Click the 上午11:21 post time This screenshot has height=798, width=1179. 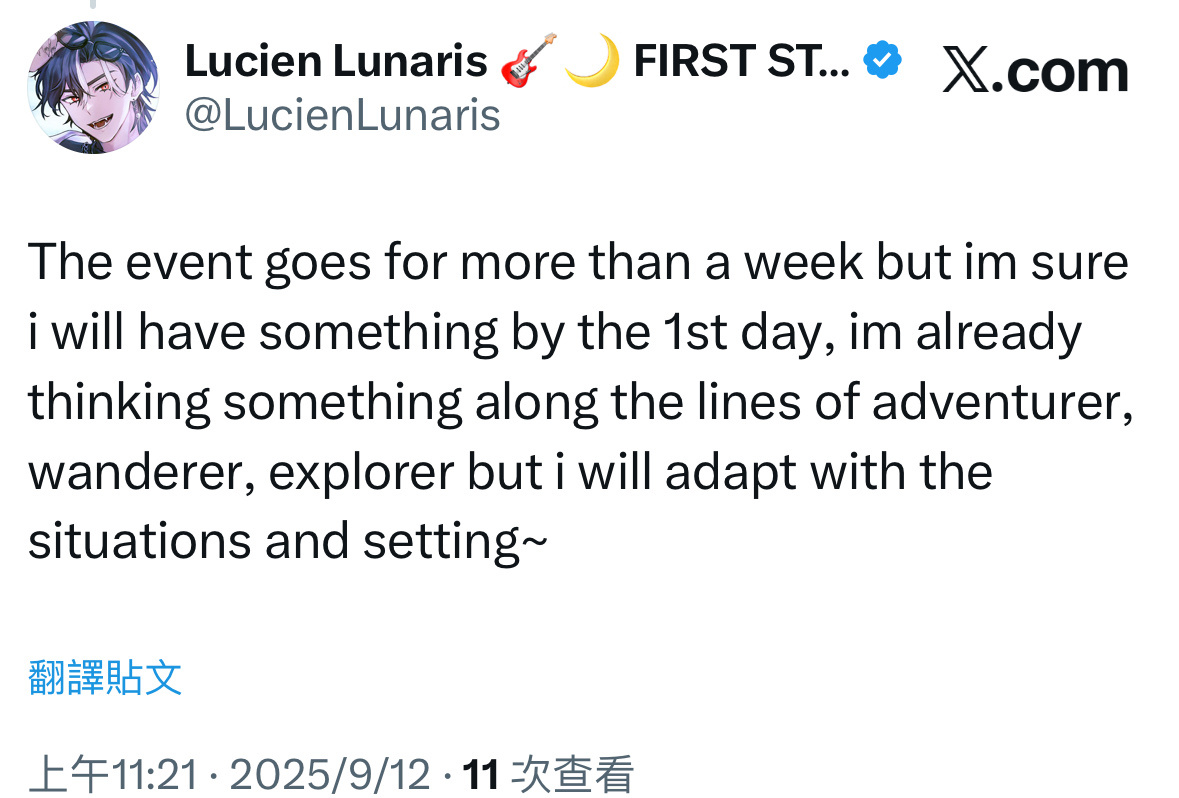(116, 775)
